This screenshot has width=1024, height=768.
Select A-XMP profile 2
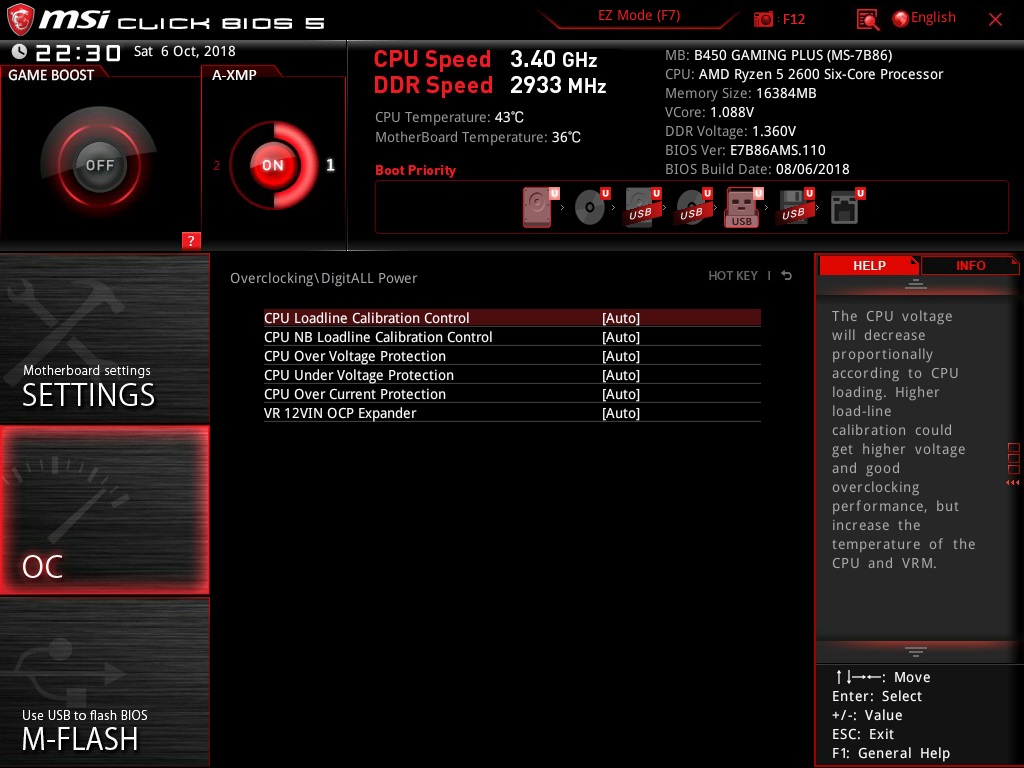pyautogui.click(x=217, y=166)
